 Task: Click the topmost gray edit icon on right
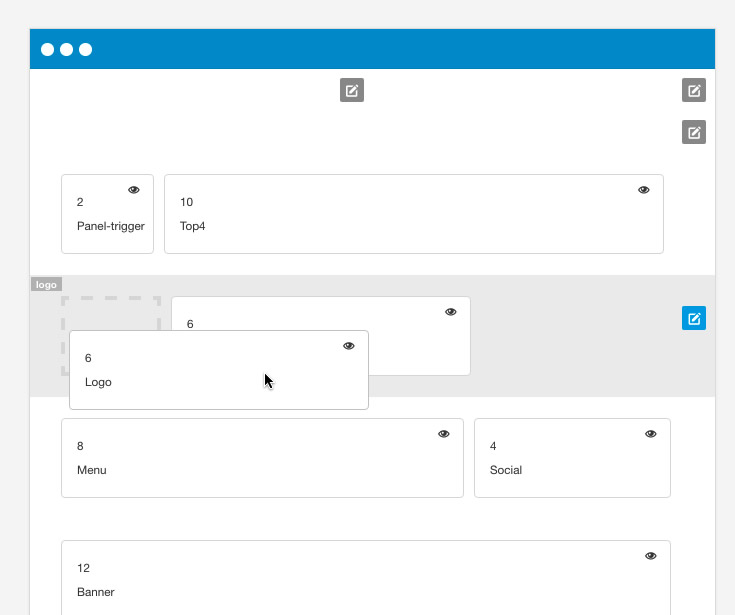coord(694,91)
